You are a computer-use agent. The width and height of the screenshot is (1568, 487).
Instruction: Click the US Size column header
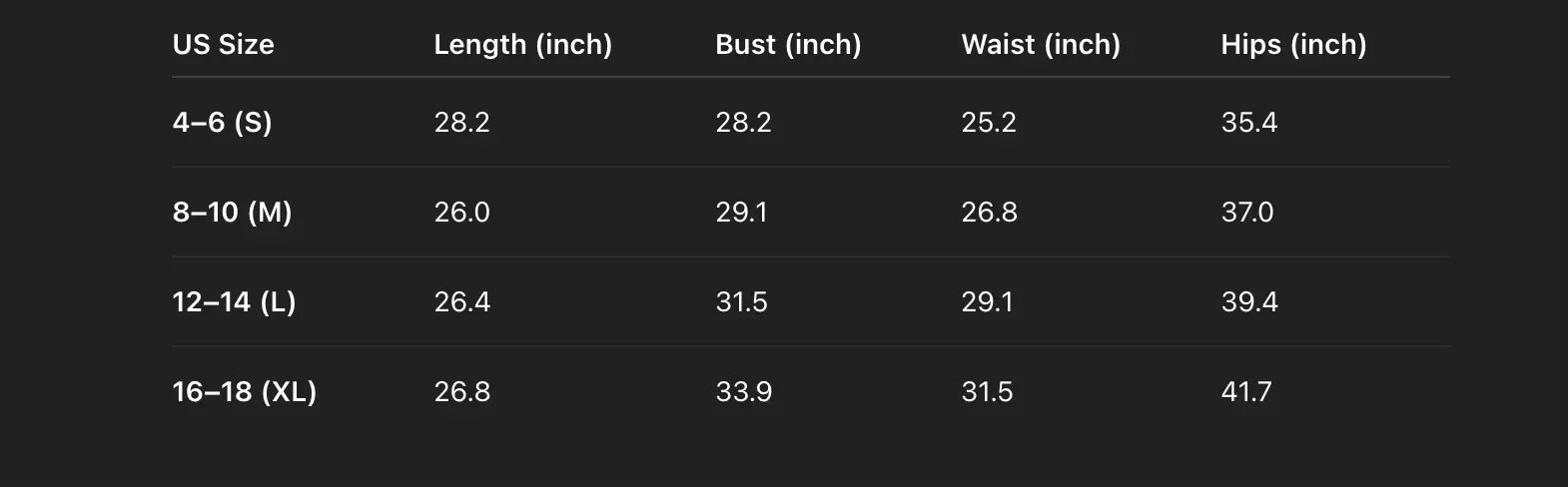pyautogui.click(x=223, y=45)
